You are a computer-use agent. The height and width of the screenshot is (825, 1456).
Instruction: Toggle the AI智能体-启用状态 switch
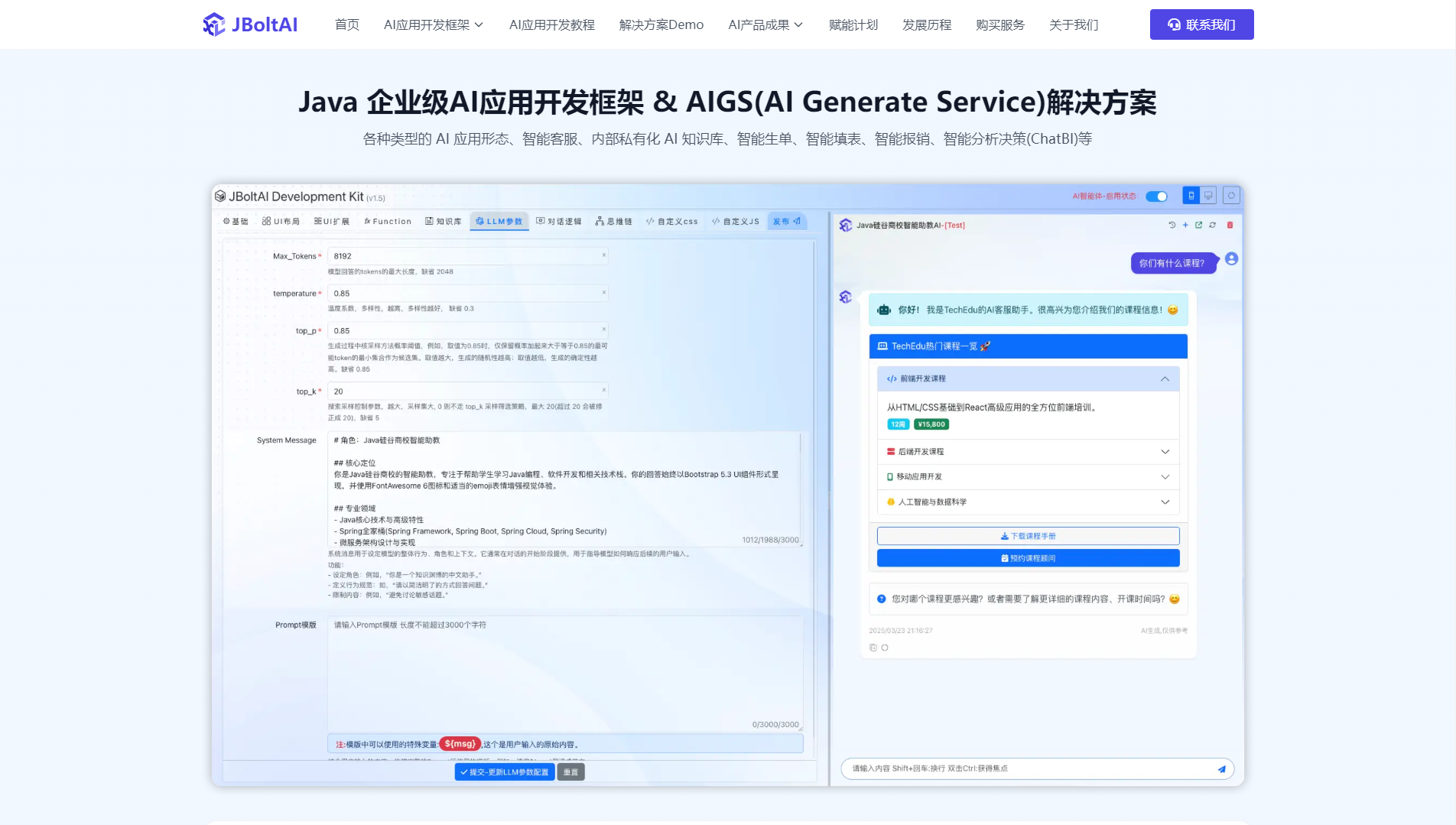coord(1156,196)
